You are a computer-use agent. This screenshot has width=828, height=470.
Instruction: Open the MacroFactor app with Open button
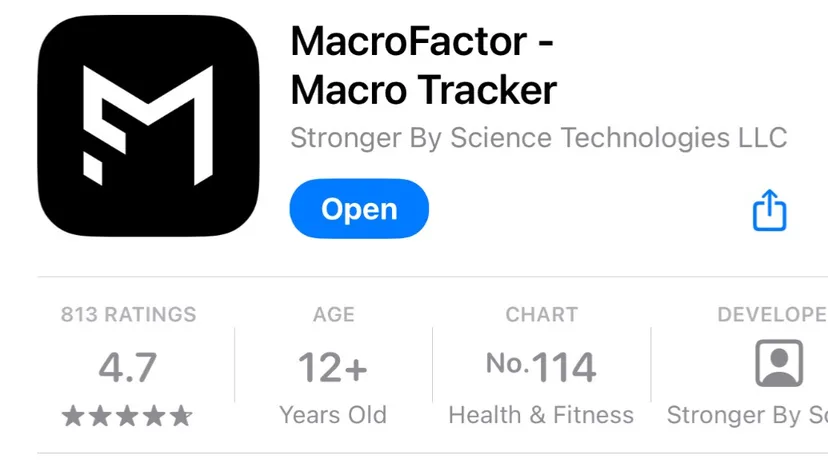tap(359, 209)
